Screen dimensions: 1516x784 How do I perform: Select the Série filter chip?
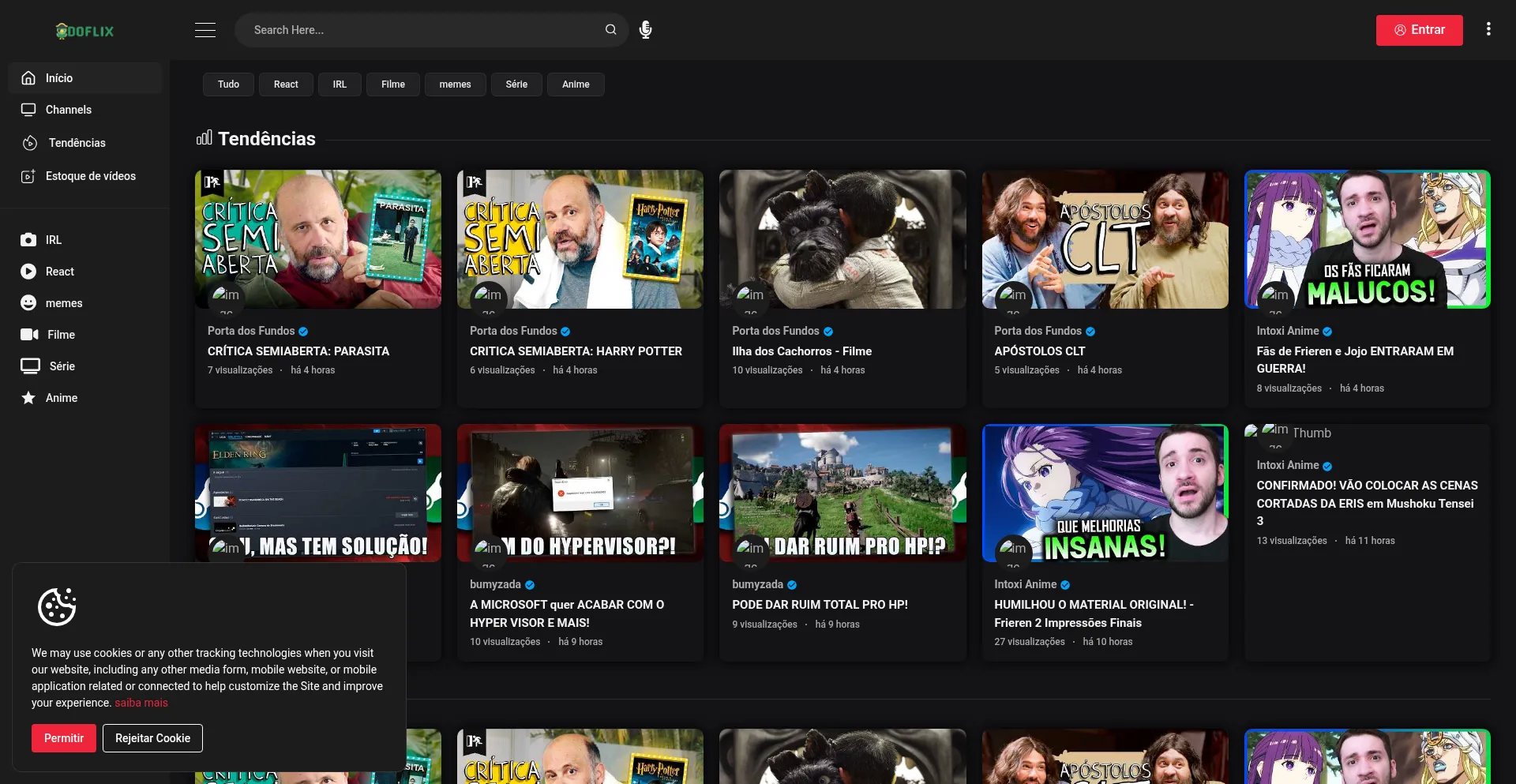(516, 84)
